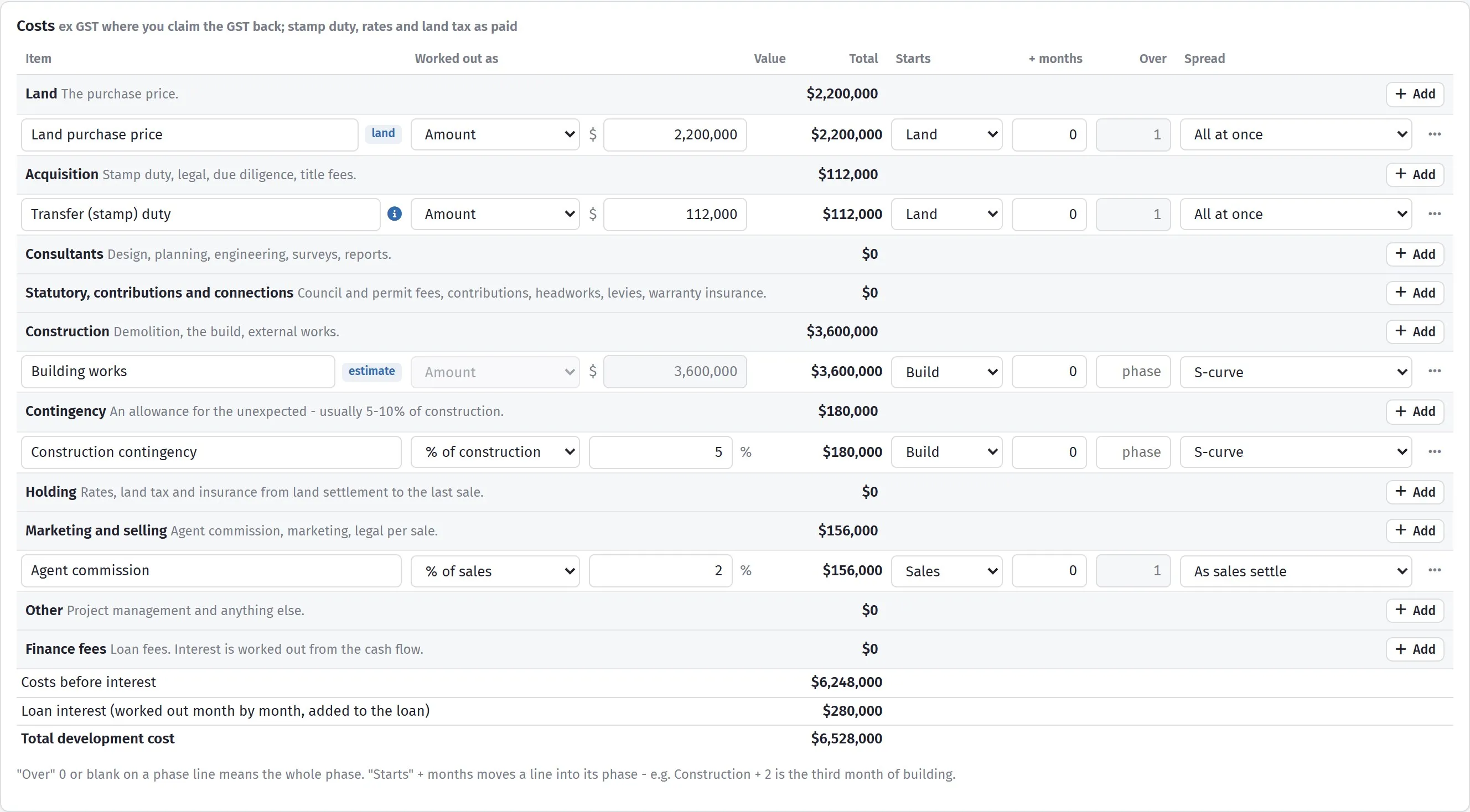Viewport: 1470px width, 812px height.
Task: Open more options for Land purchase price row
Action: (1435, 134)
